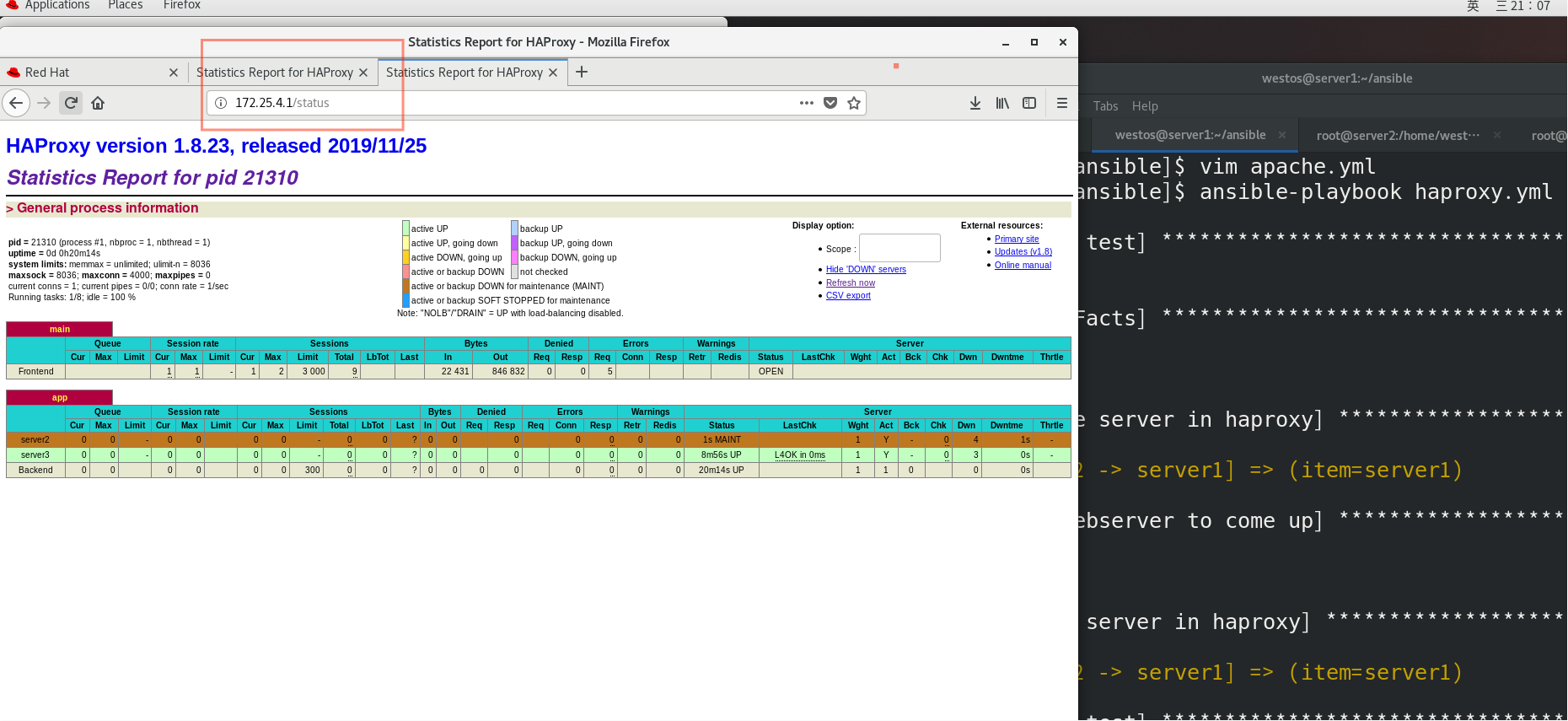1568x721 pixels.
Task: Toggle the Firefox sidebar view
Action: click(x=1029, y=103)
